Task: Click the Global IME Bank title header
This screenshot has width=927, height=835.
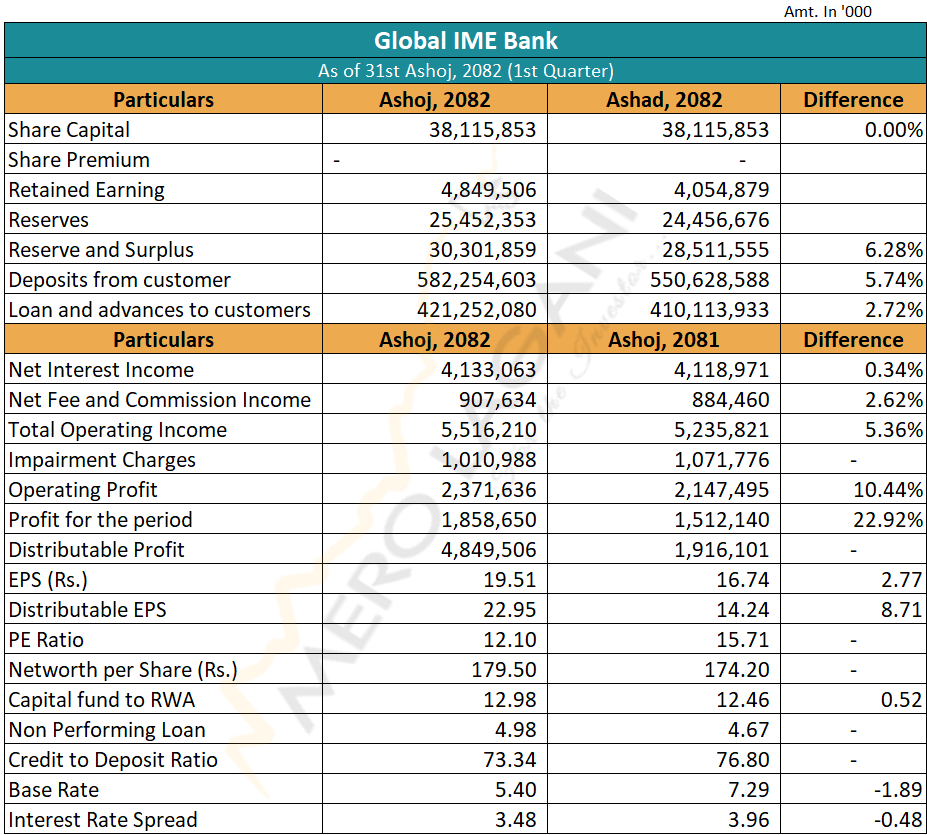Action: point(465,41)
